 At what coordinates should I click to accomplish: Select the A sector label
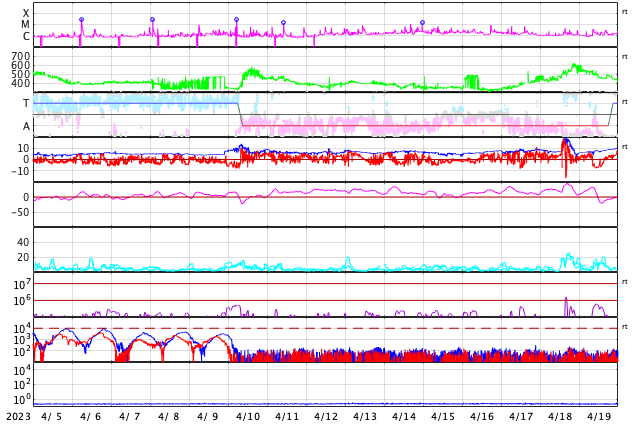[x=26, y=126]
